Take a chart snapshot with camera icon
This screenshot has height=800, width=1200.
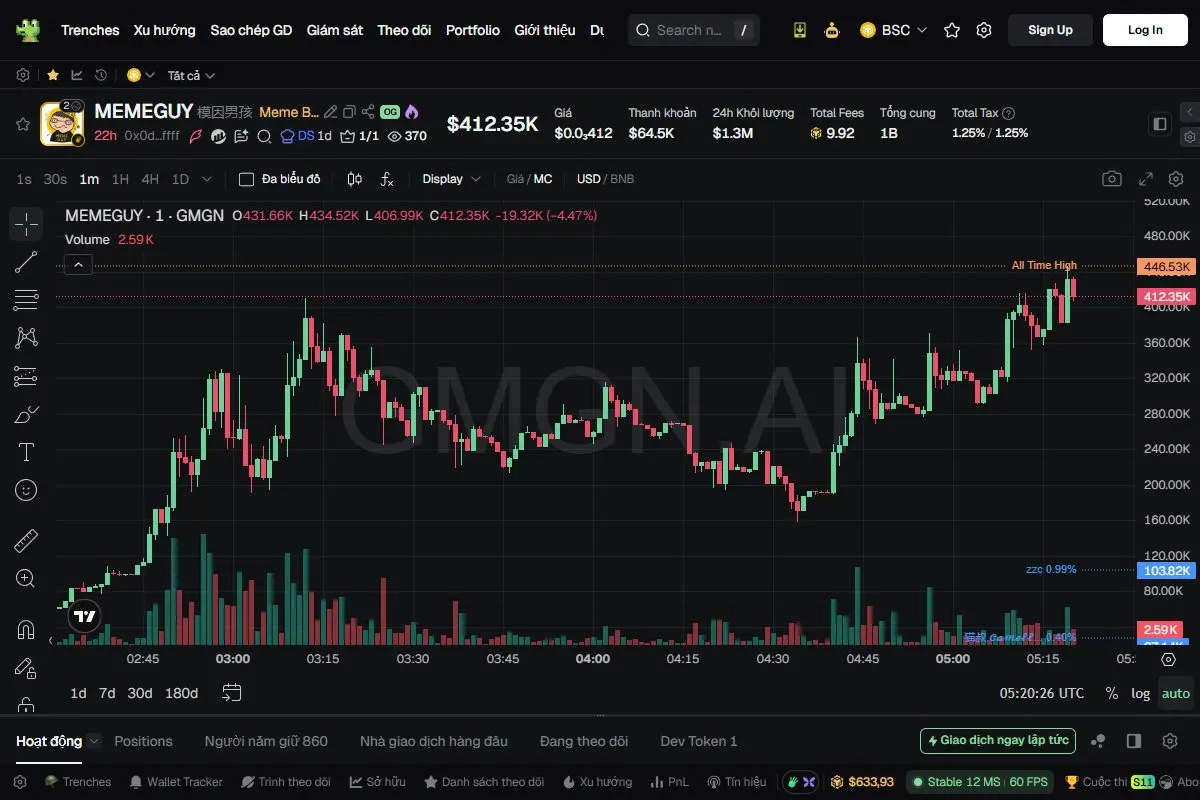click(x=1112, y=179)
